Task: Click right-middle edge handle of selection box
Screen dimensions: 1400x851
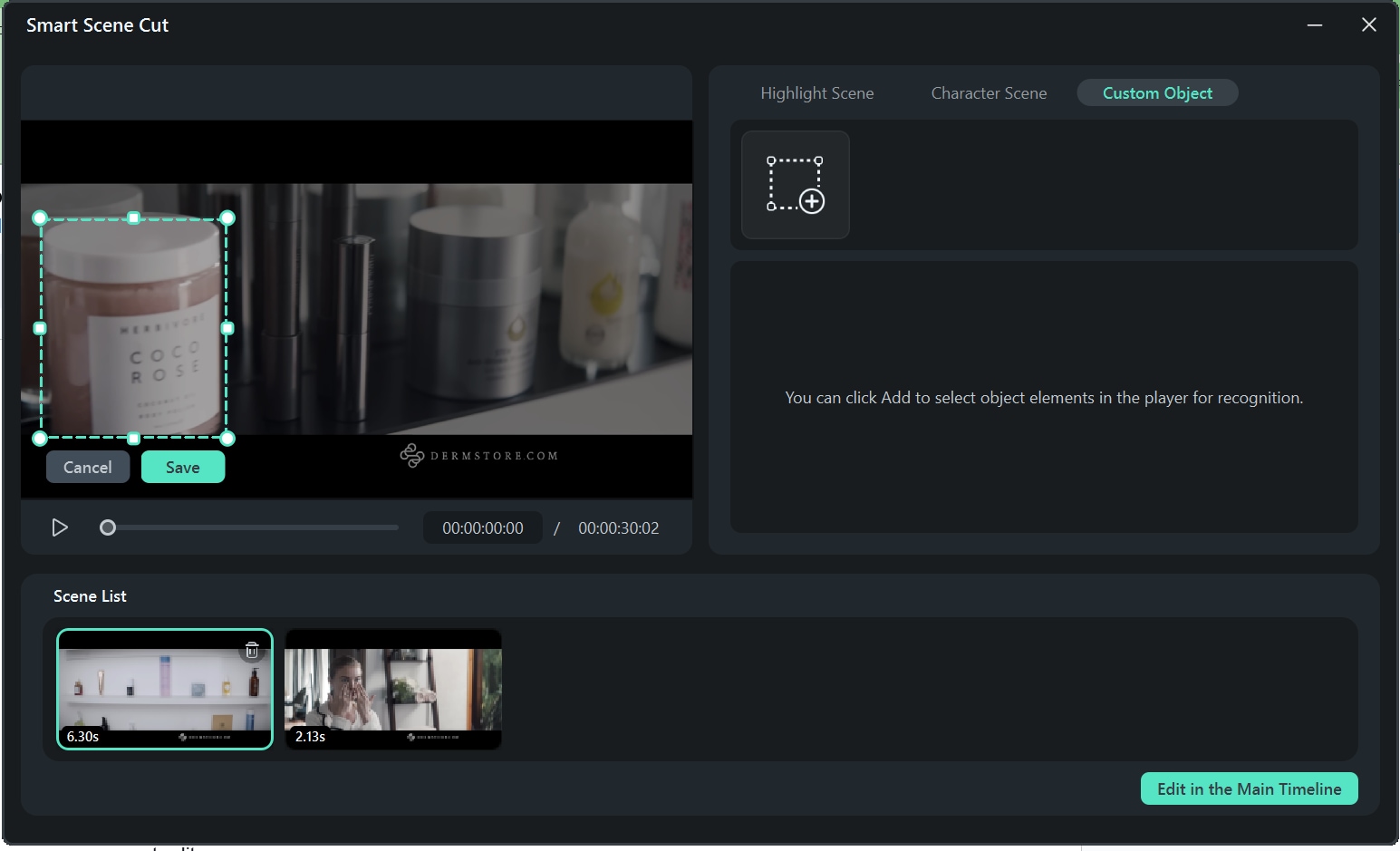Action: point(227,328)
